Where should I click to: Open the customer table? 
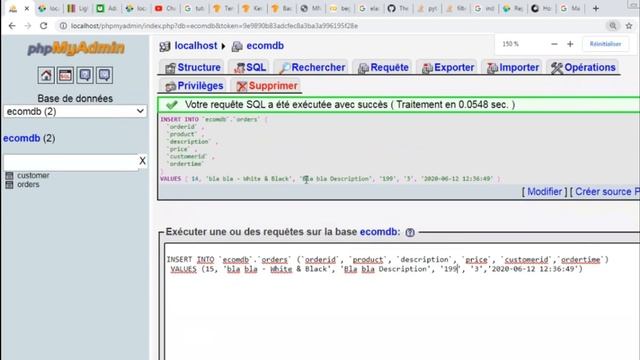coord(33,176)
